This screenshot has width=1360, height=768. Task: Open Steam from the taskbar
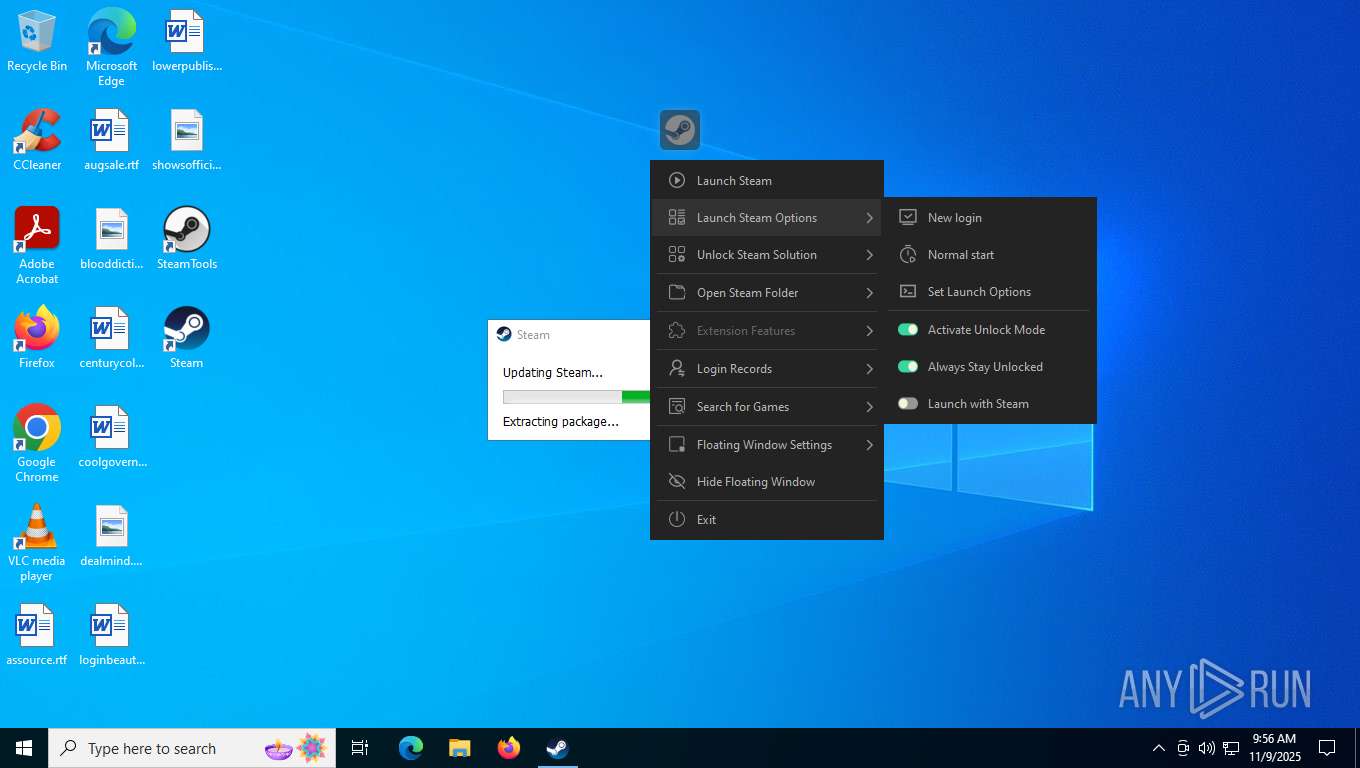(x=557, y=748)
